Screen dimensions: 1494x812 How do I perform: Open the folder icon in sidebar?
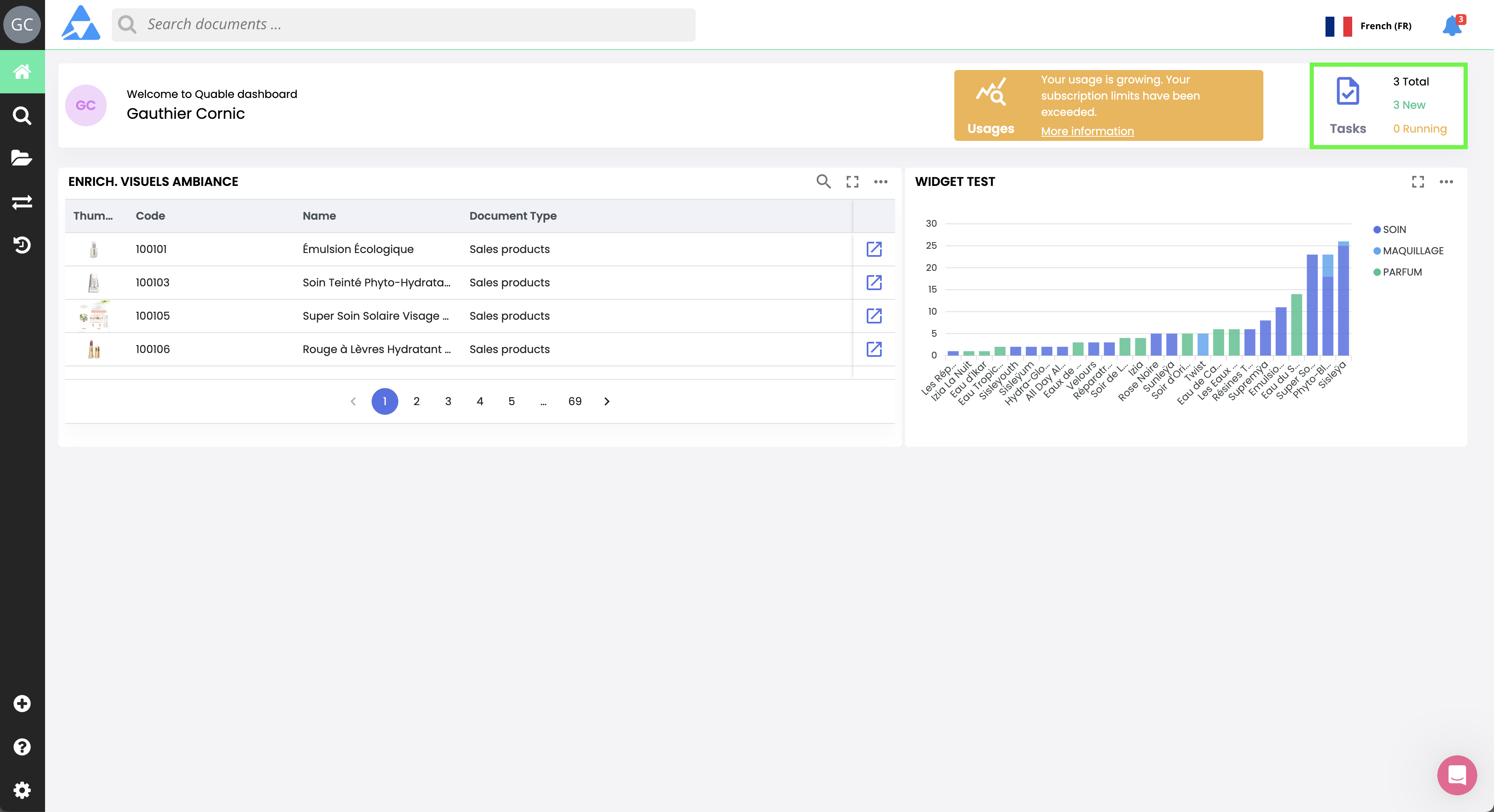pos(22,158)
